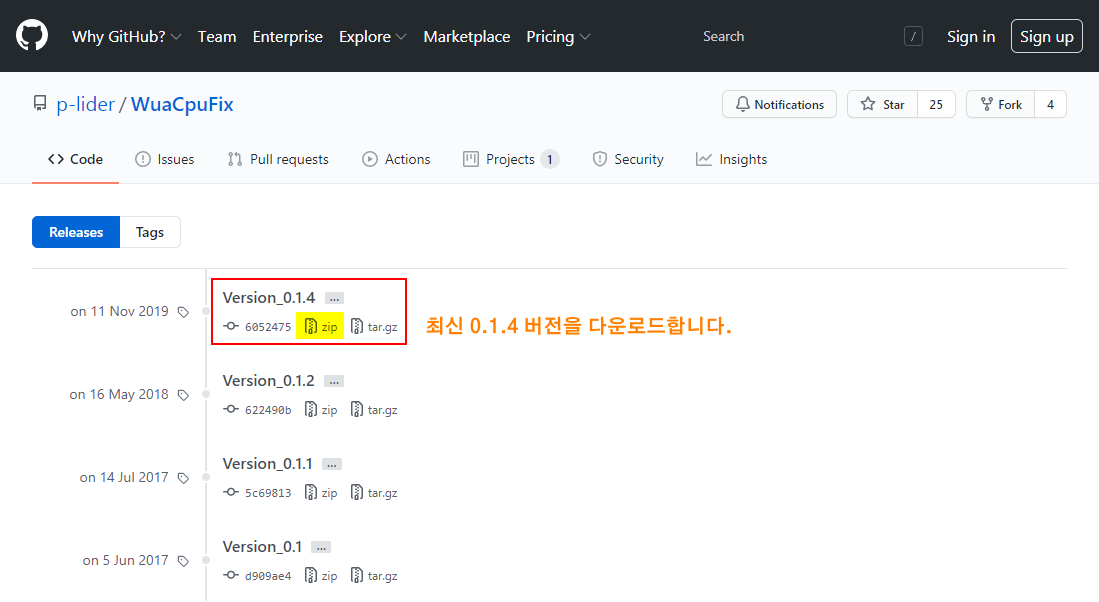
Task: Click the date text on 11 Nov 2019
Action: click(119, 311)
